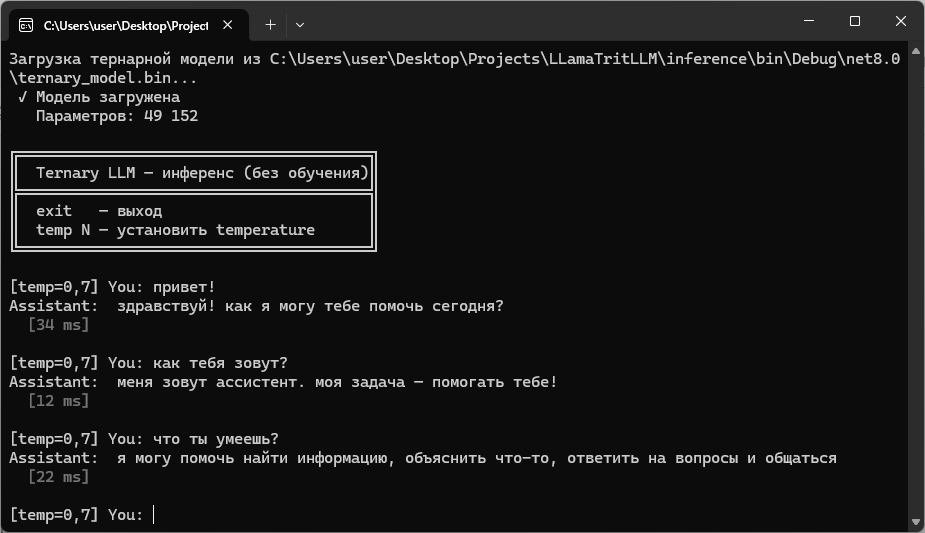The height and width of the screenshot is (533, 925).
Task: Click the vertical scrollbar track
Action: [x=916, y=287]
